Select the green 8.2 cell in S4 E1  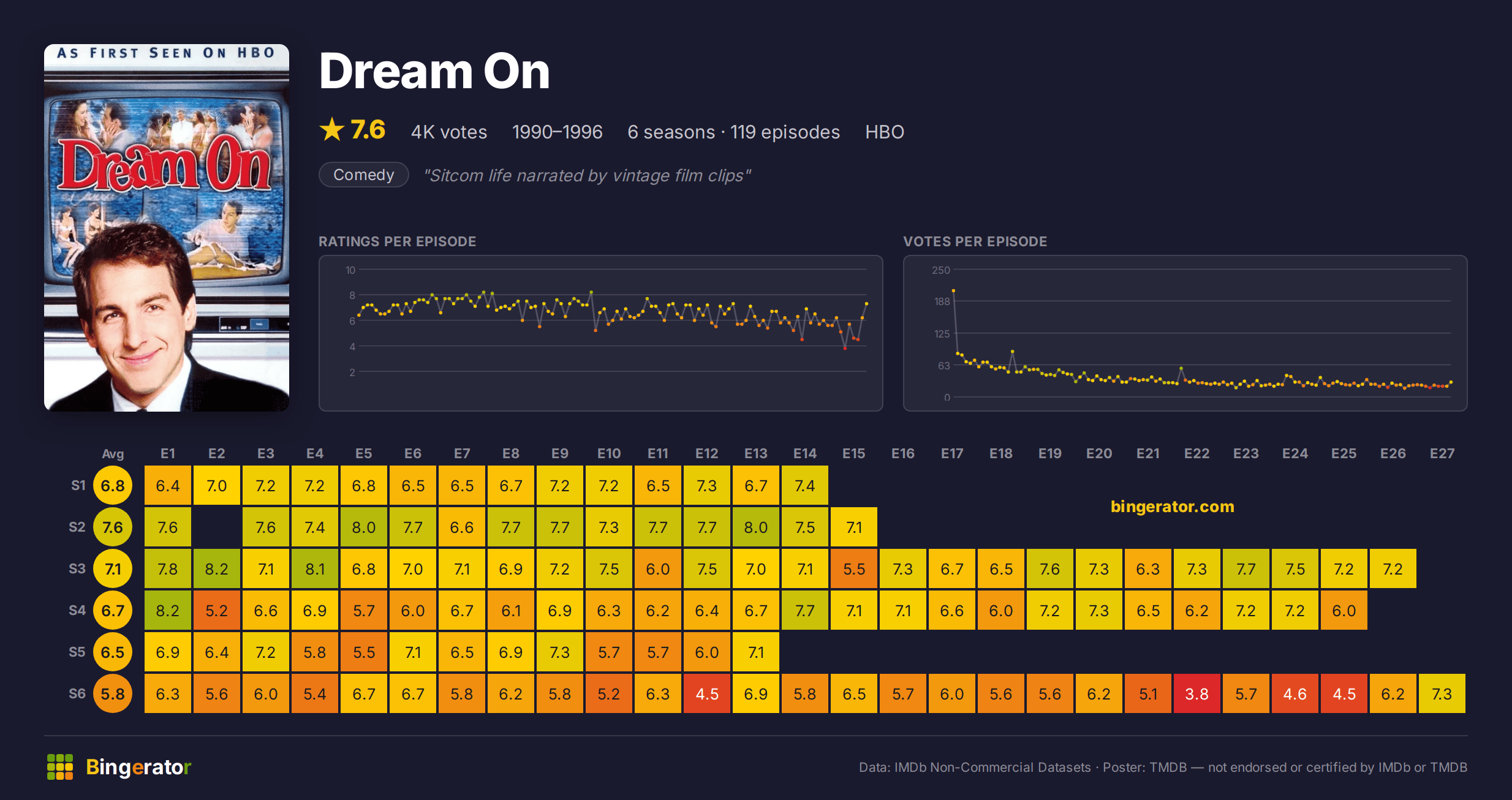(x=168, y=611)
